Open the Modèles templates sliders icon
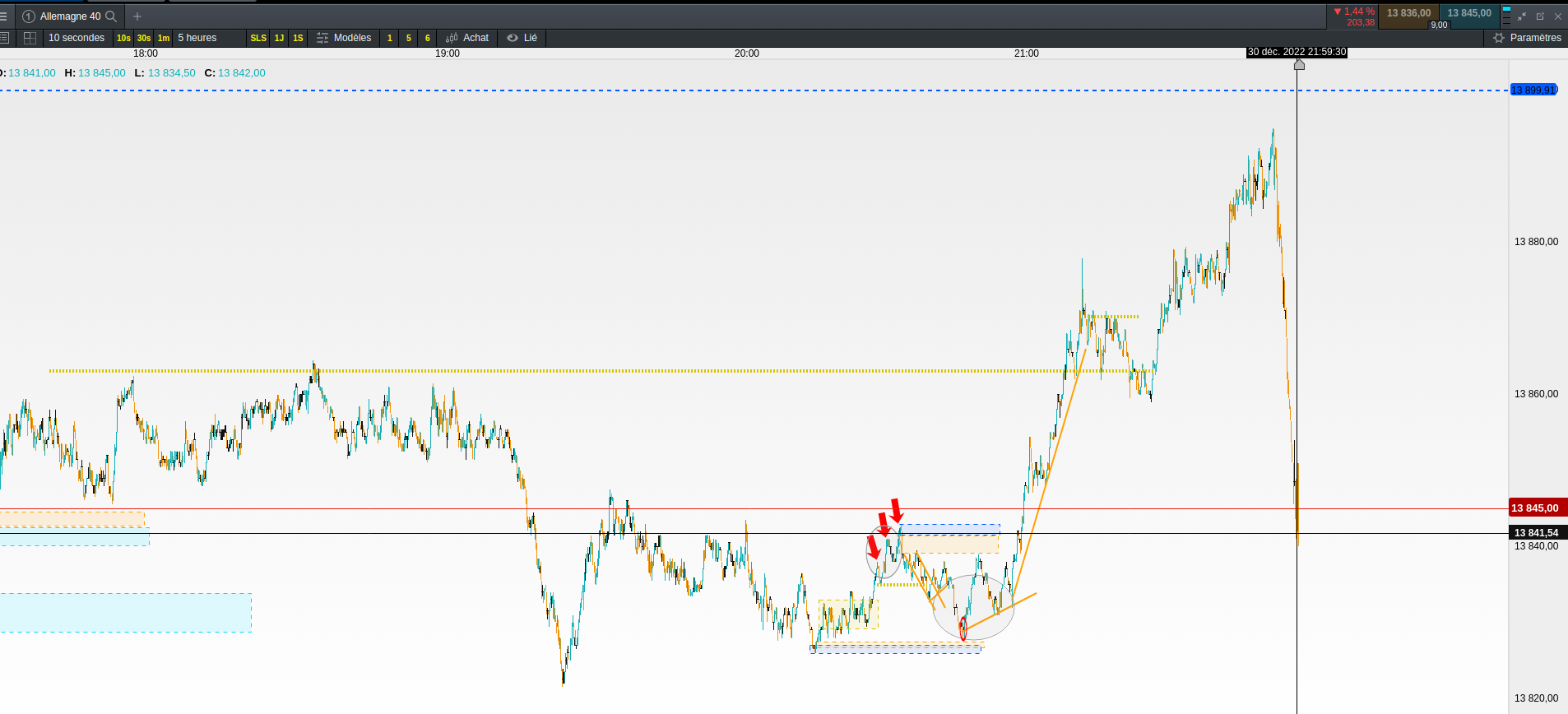The image size is (1568, 714). coord(322,38)
